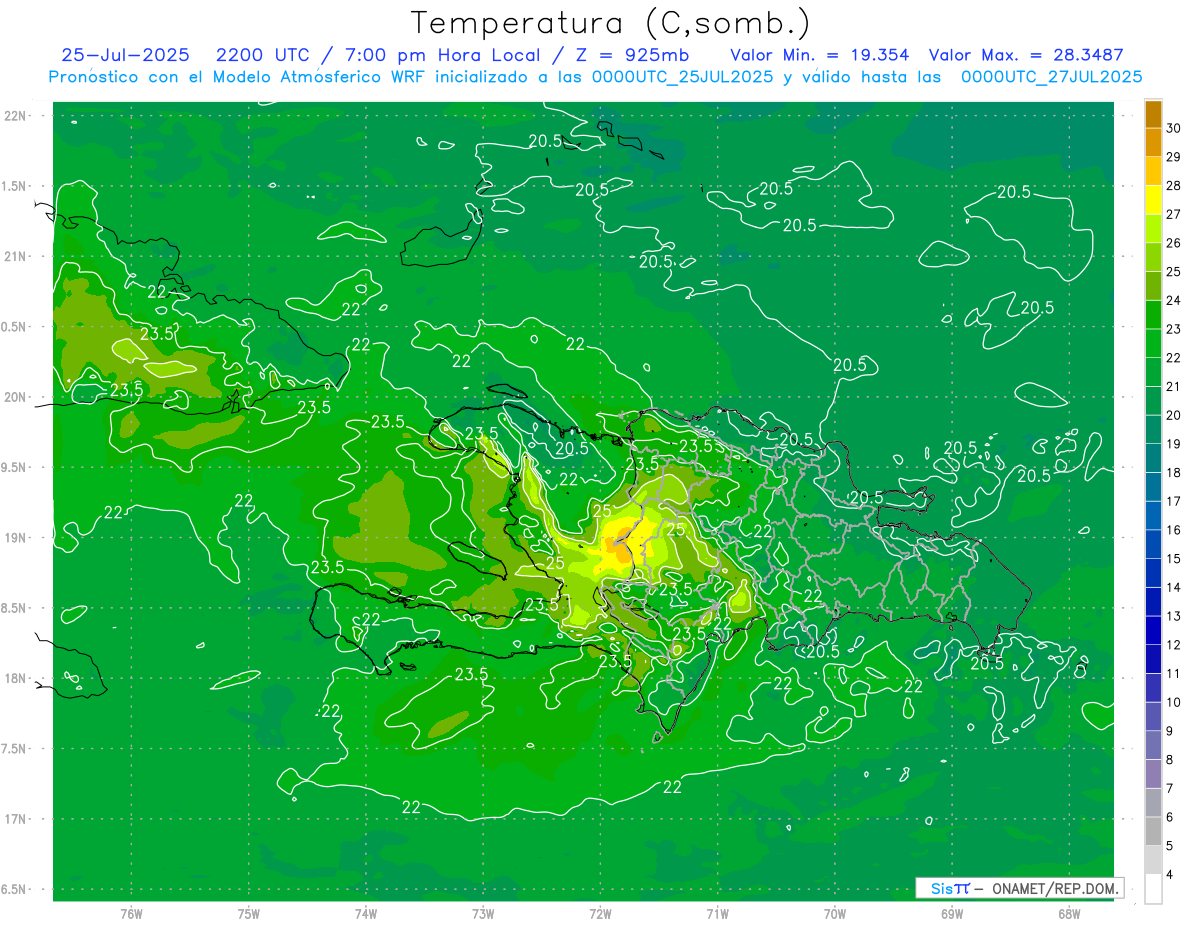The width and height of the screenshot is (1200, 927).
Task: Click the legend value 12
Action: (1174, 645)
